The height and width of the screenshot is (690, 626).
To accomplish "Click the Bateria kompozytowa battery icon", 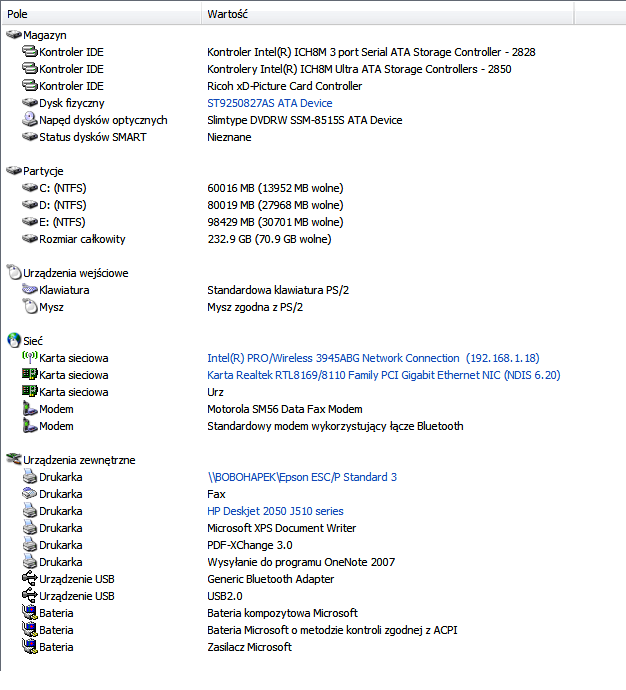I will 30,613.
